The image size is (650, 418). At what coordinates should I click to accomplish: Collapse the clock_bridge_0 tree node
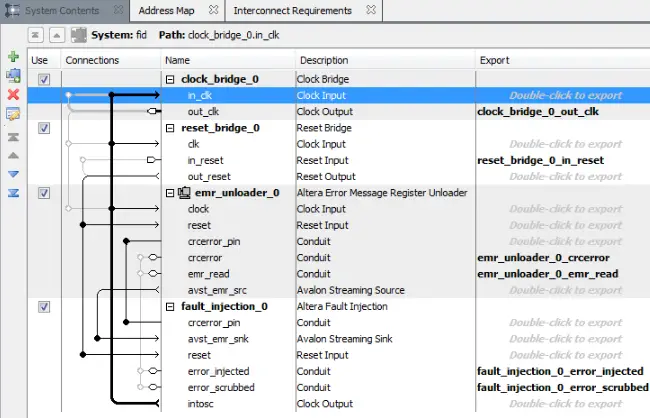pyautogui.click(x=170, y=79)
